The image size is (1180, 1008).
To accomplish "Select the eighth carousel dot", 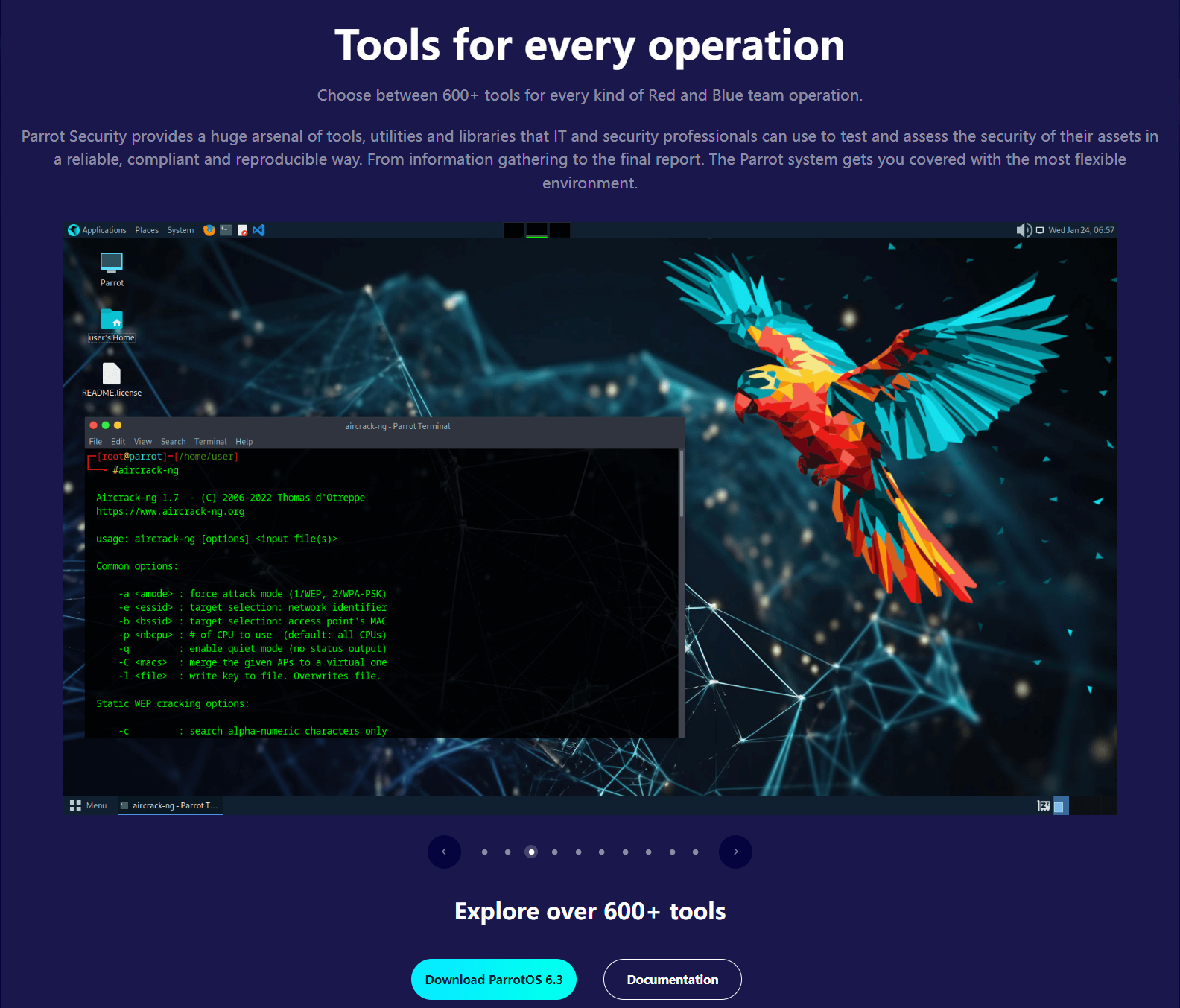I will tap(648, 852).
